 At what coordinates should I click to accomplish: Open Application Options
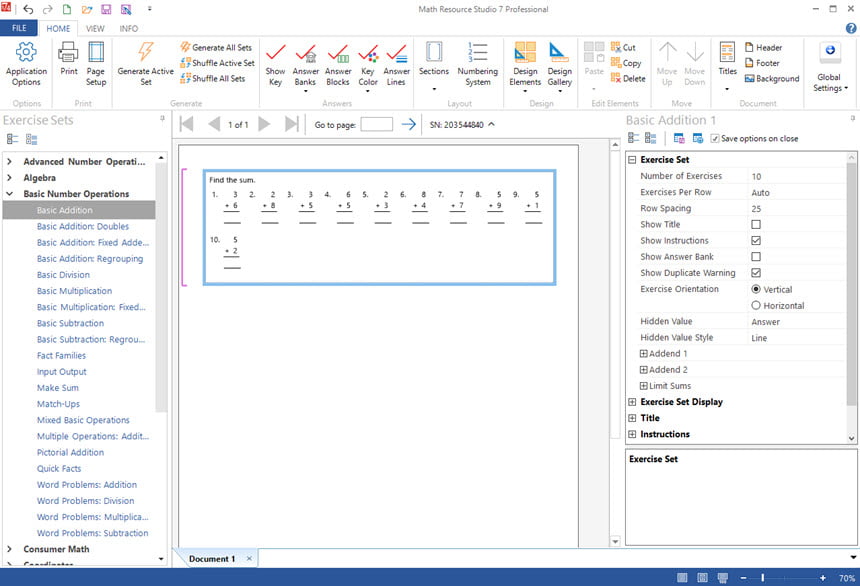[x=26, y=64]
